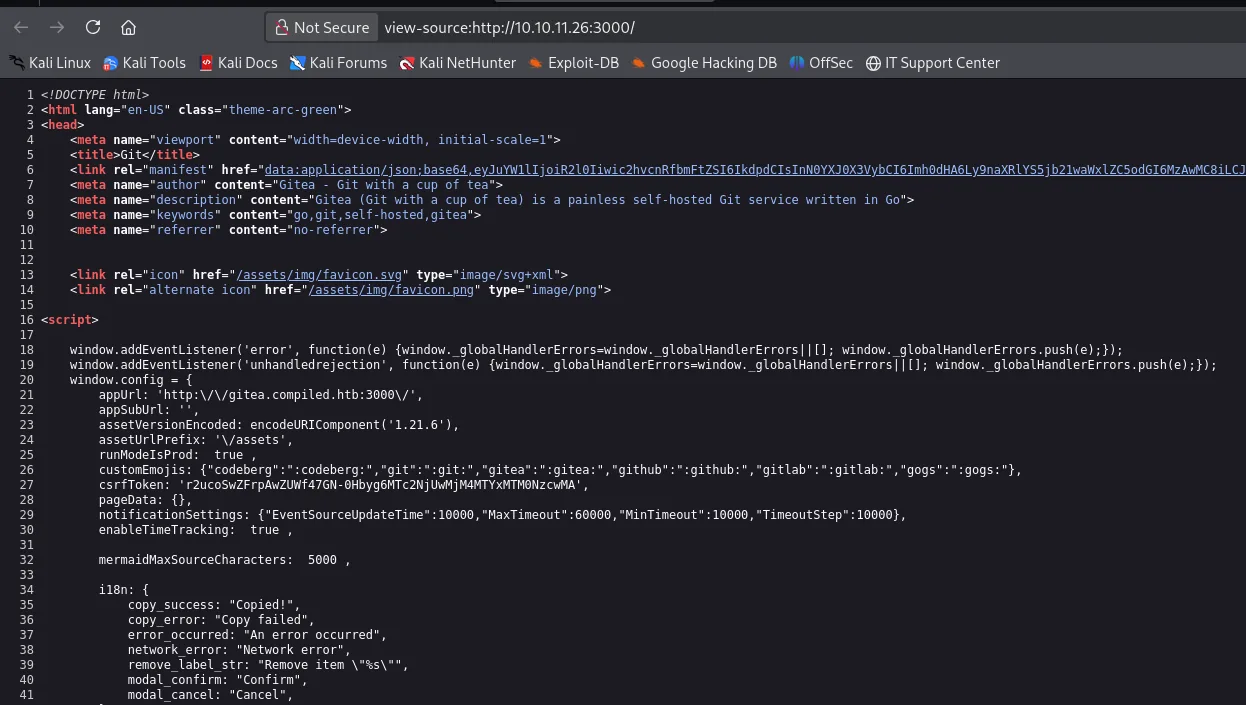Click the <script> tag on line 16
The image size is (1246, 705).
coord(70,320)
